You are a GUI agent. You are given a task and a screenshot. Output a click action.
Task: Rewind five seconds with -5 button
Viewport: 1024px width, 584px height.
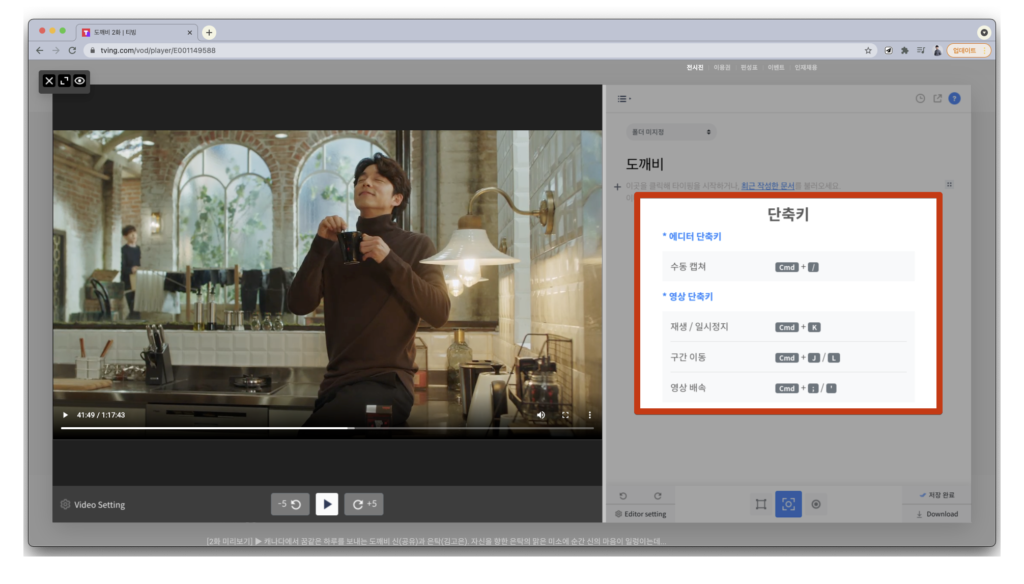click(x=290, y=504)
